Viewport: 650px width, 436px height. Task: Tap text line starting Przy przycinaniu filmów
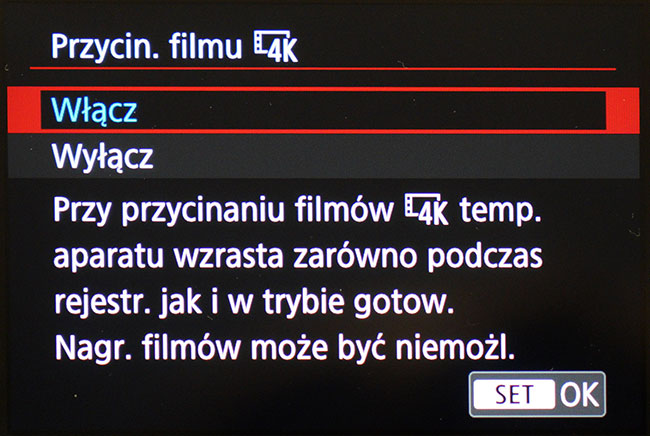[x=297, y=210]
